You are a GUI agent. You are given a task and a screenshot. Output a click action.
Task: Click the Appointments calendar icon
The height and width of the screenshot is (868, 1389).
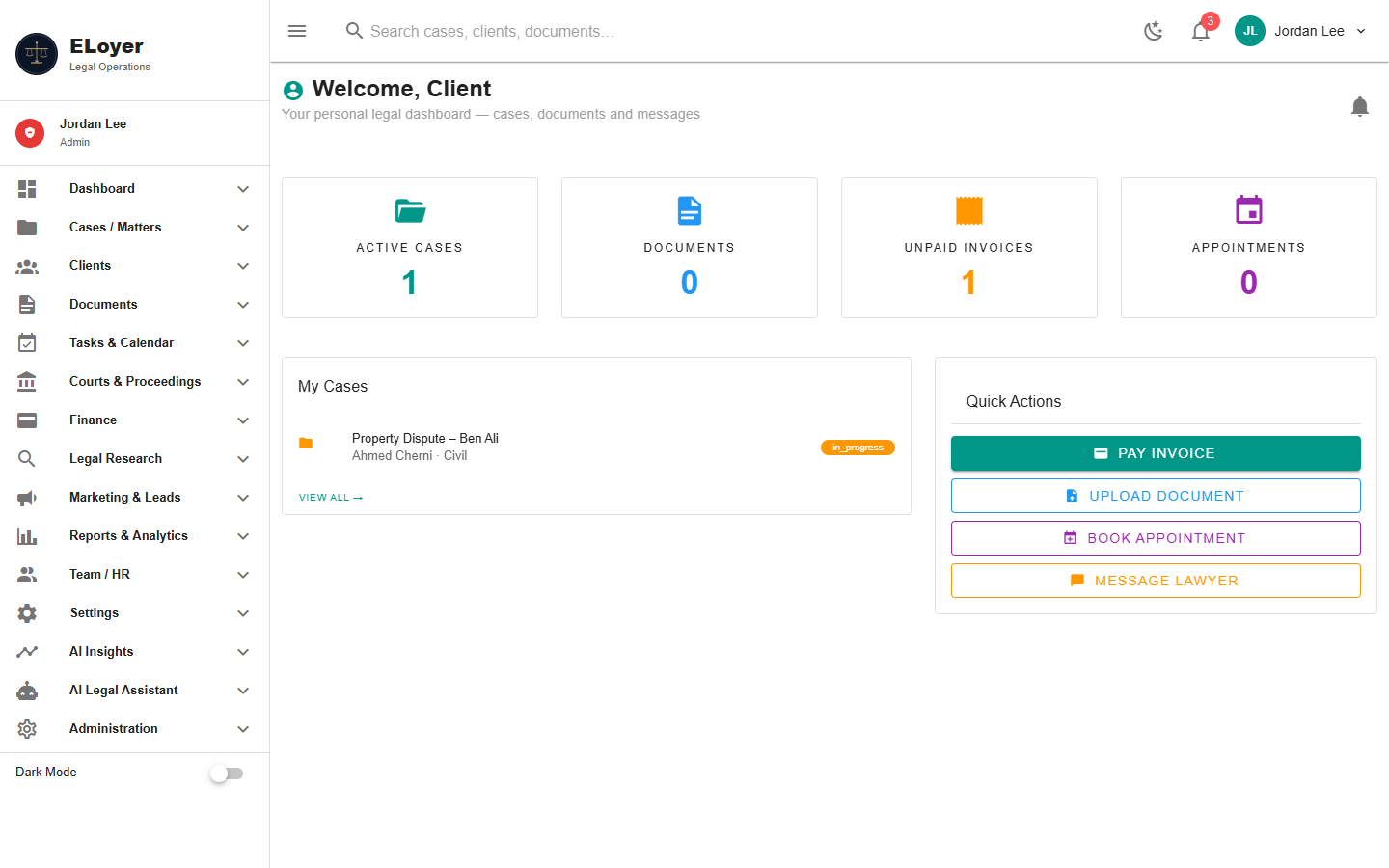[1249, 209]
